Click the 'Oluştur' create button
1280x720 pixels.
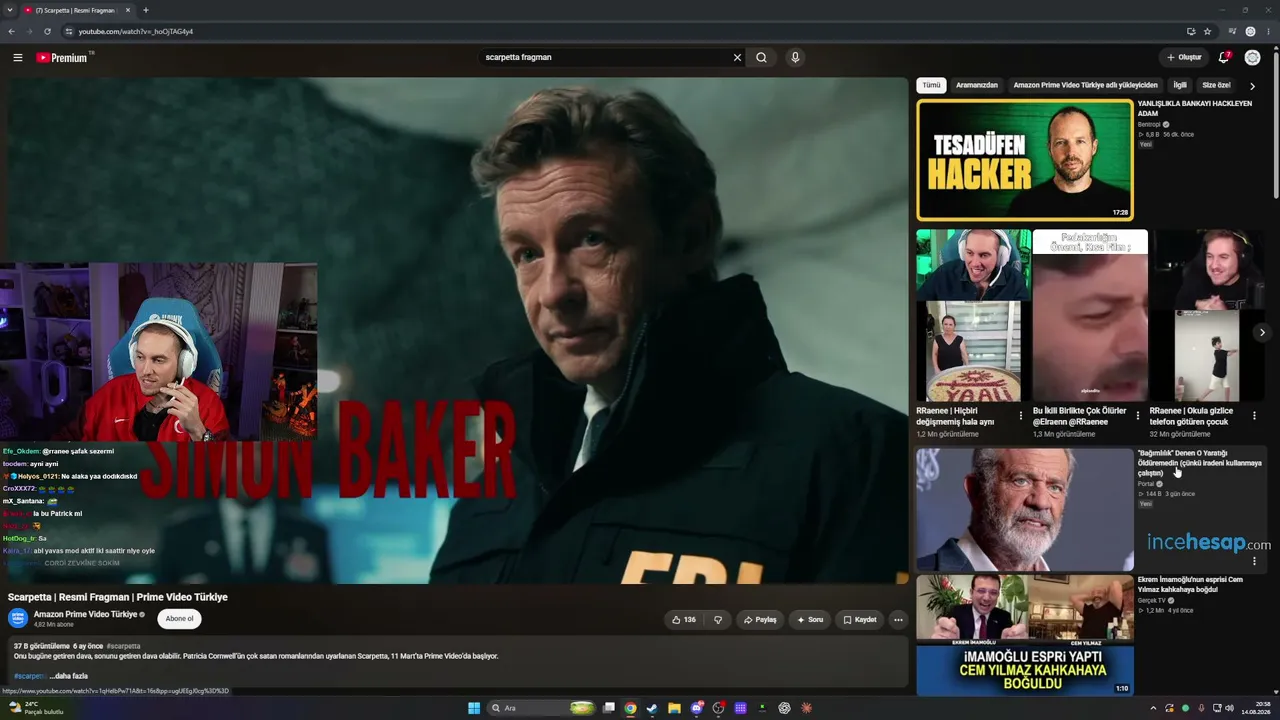point(1184,57)
